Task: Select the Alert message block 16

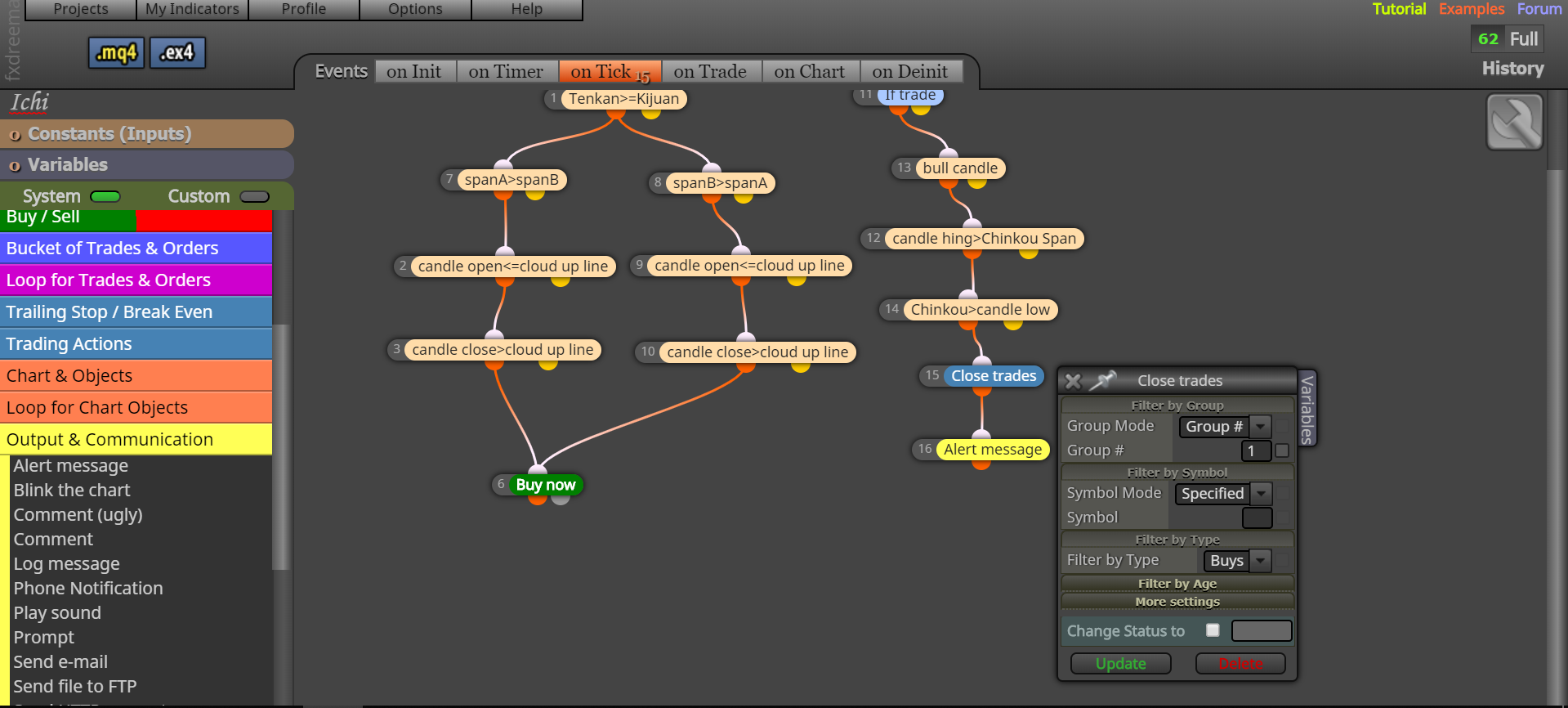Action: [x=993, y=450]
